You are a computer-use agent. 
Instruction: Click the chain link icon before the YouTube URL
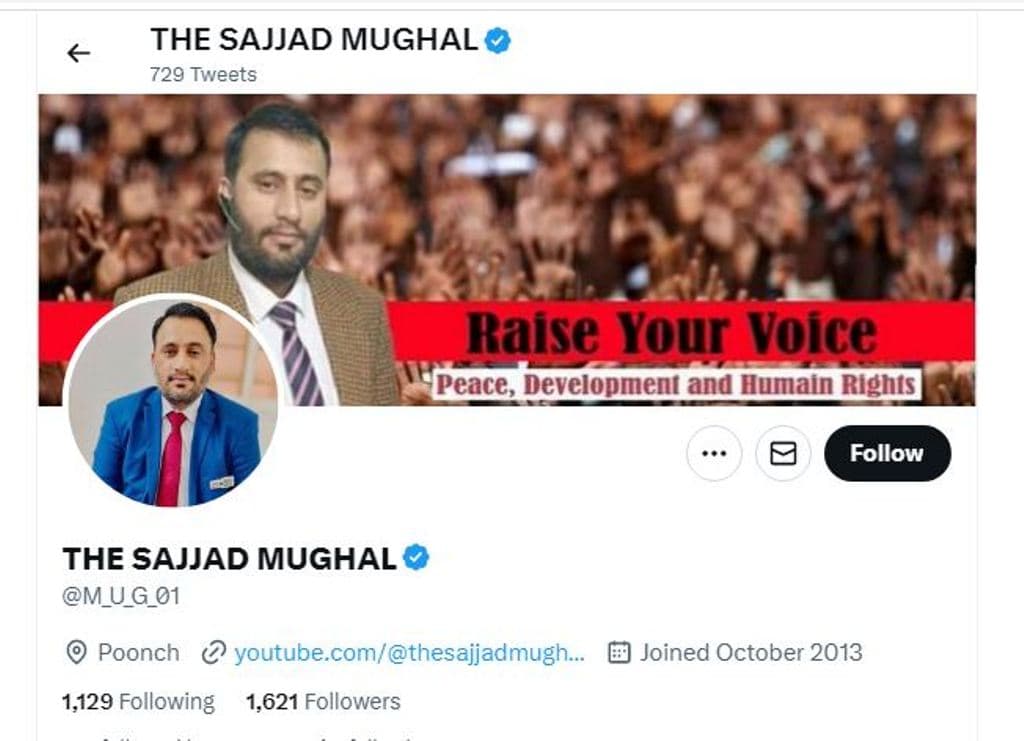coord(213,653)
